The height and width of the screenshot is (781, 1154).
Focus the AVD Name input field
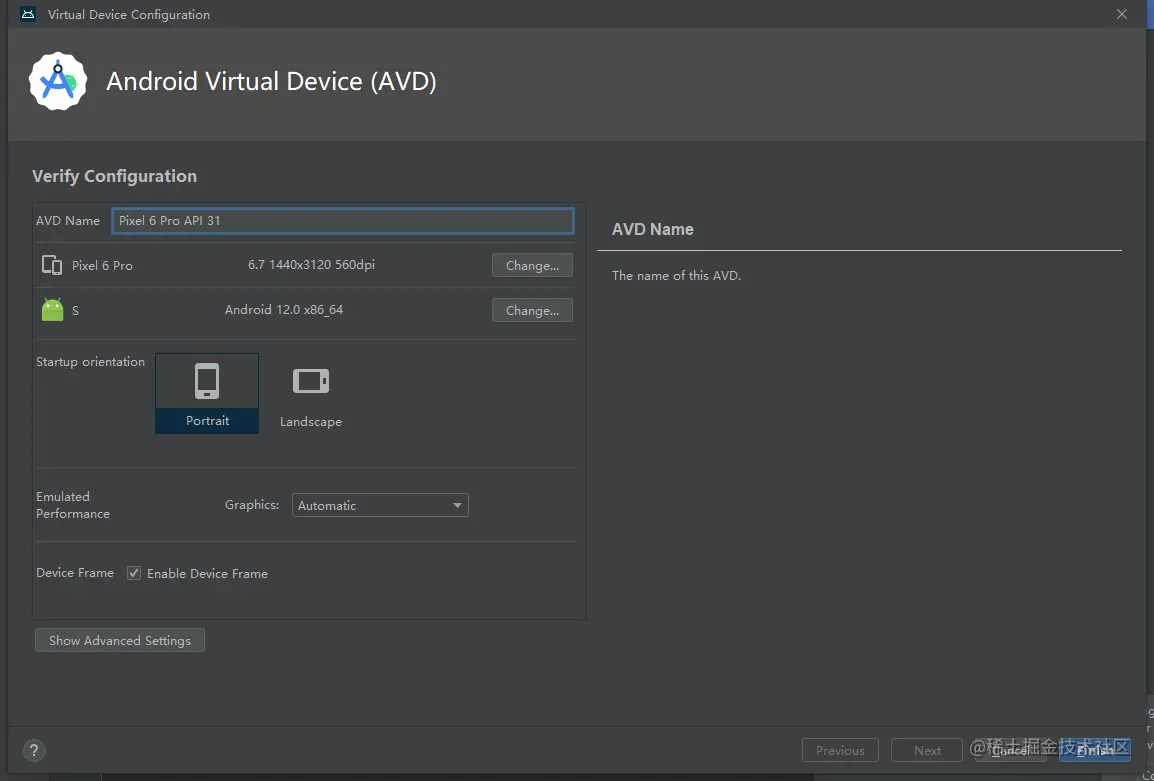pos(343,221)
